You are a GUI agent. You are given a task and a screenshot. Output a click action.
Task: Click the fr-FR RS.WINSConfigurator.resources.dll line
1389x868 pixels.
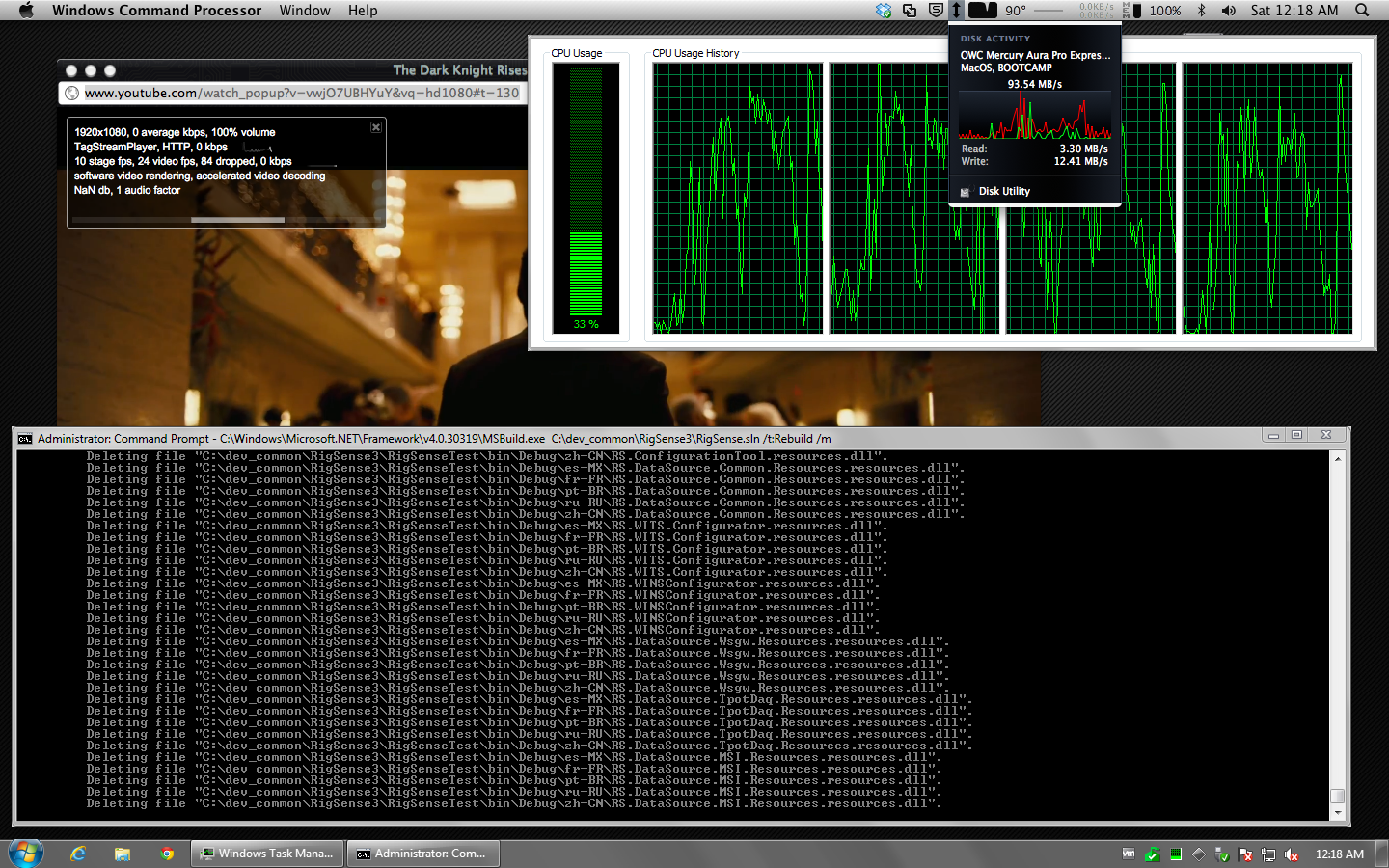click(482, 595)
